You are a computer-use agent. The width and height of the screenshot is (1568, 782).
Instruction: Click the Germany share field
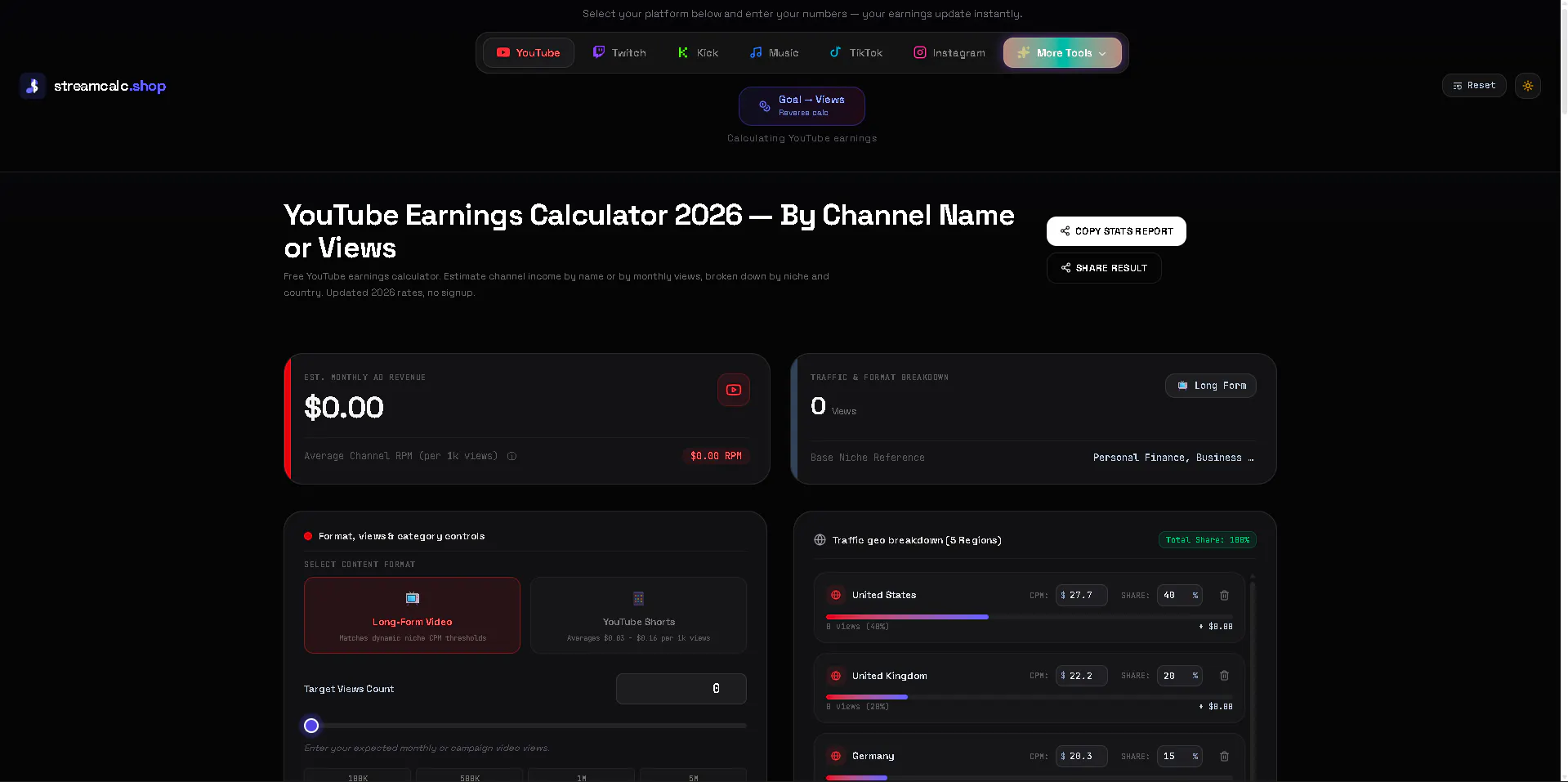point(1180,757)
